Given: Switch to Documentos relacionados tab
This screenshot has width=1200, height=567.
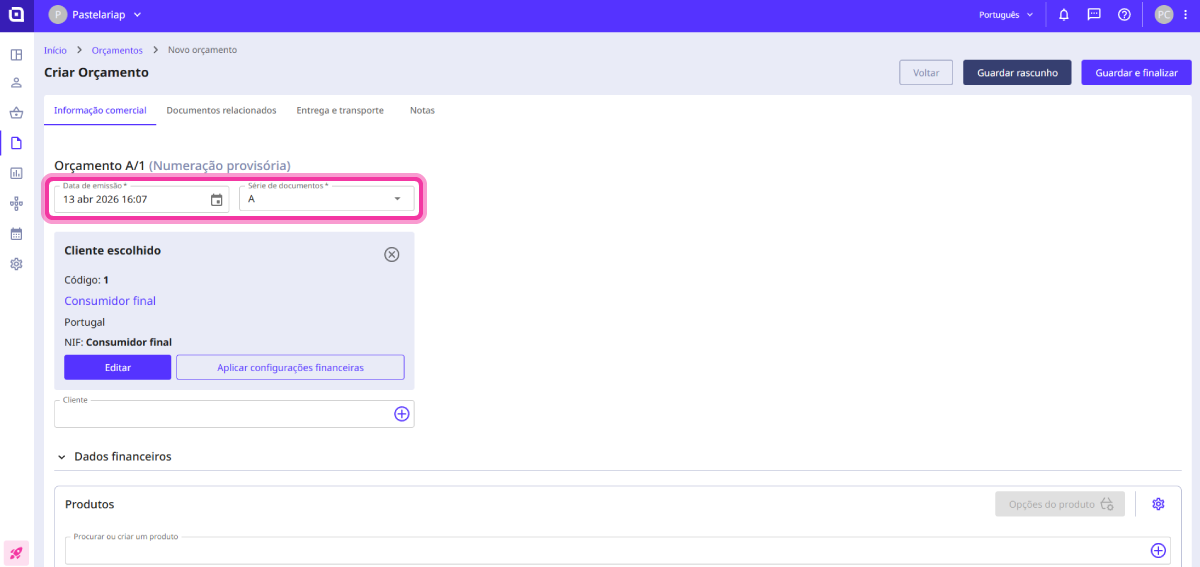Looking at the screenshot, I should (221, 111).
